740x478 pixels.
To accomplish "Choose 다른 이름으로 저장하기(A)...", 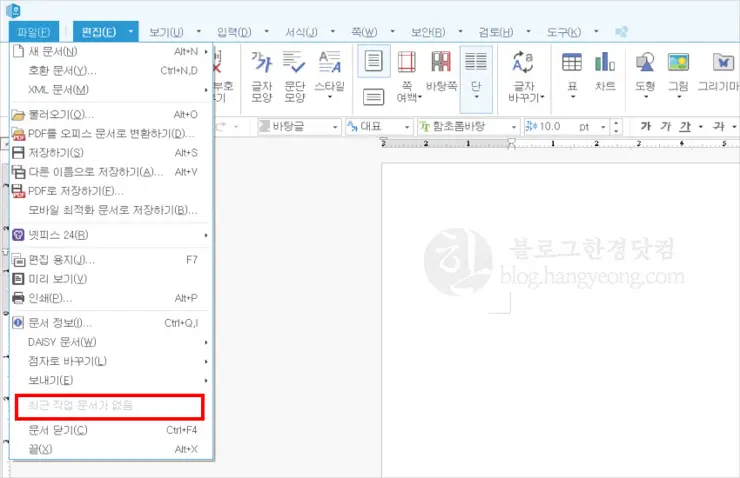I will (111, 172).
